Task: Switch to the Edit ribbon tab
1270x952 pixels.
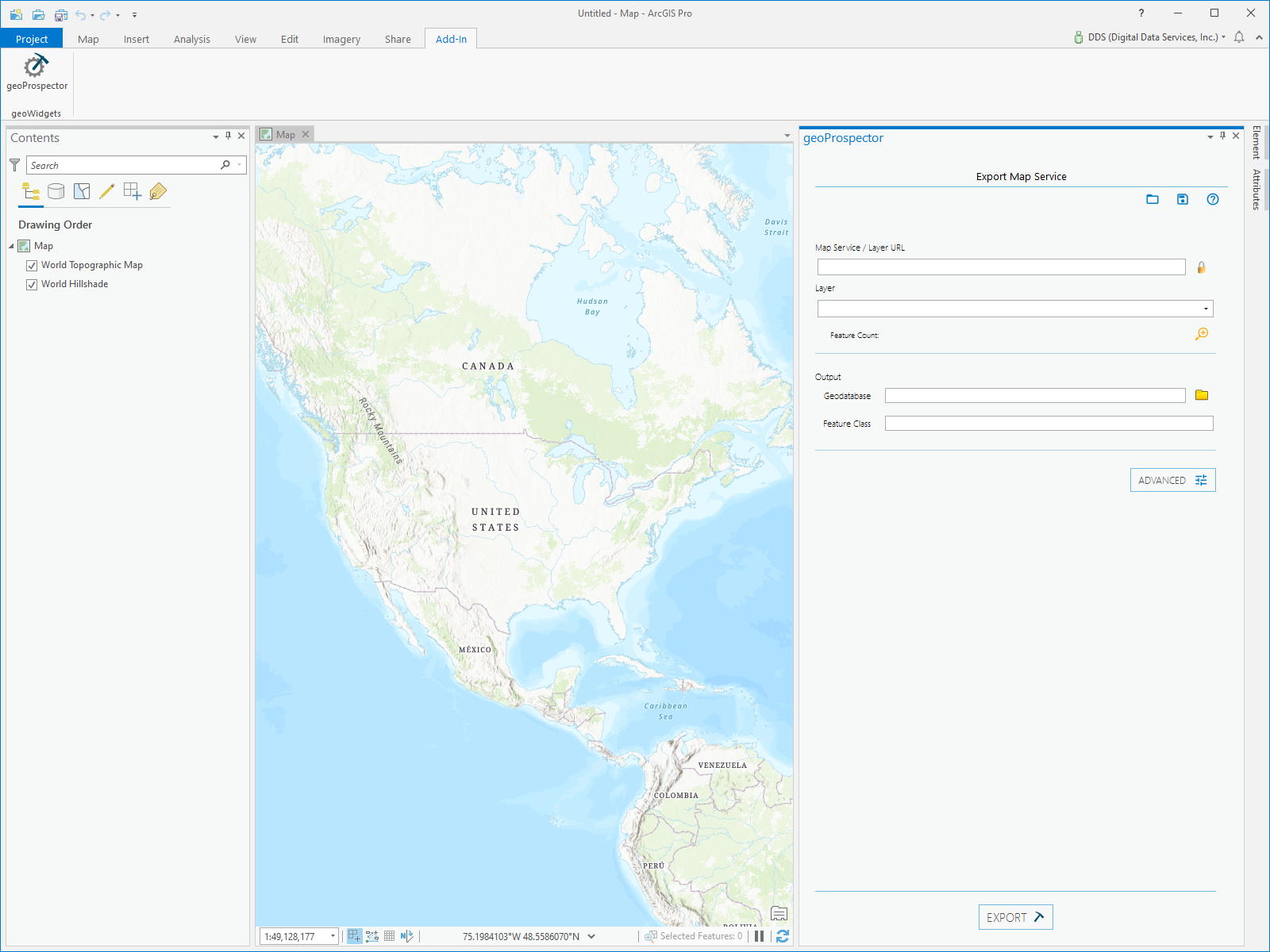Action: pyautogui.click(x=290, y=39)
